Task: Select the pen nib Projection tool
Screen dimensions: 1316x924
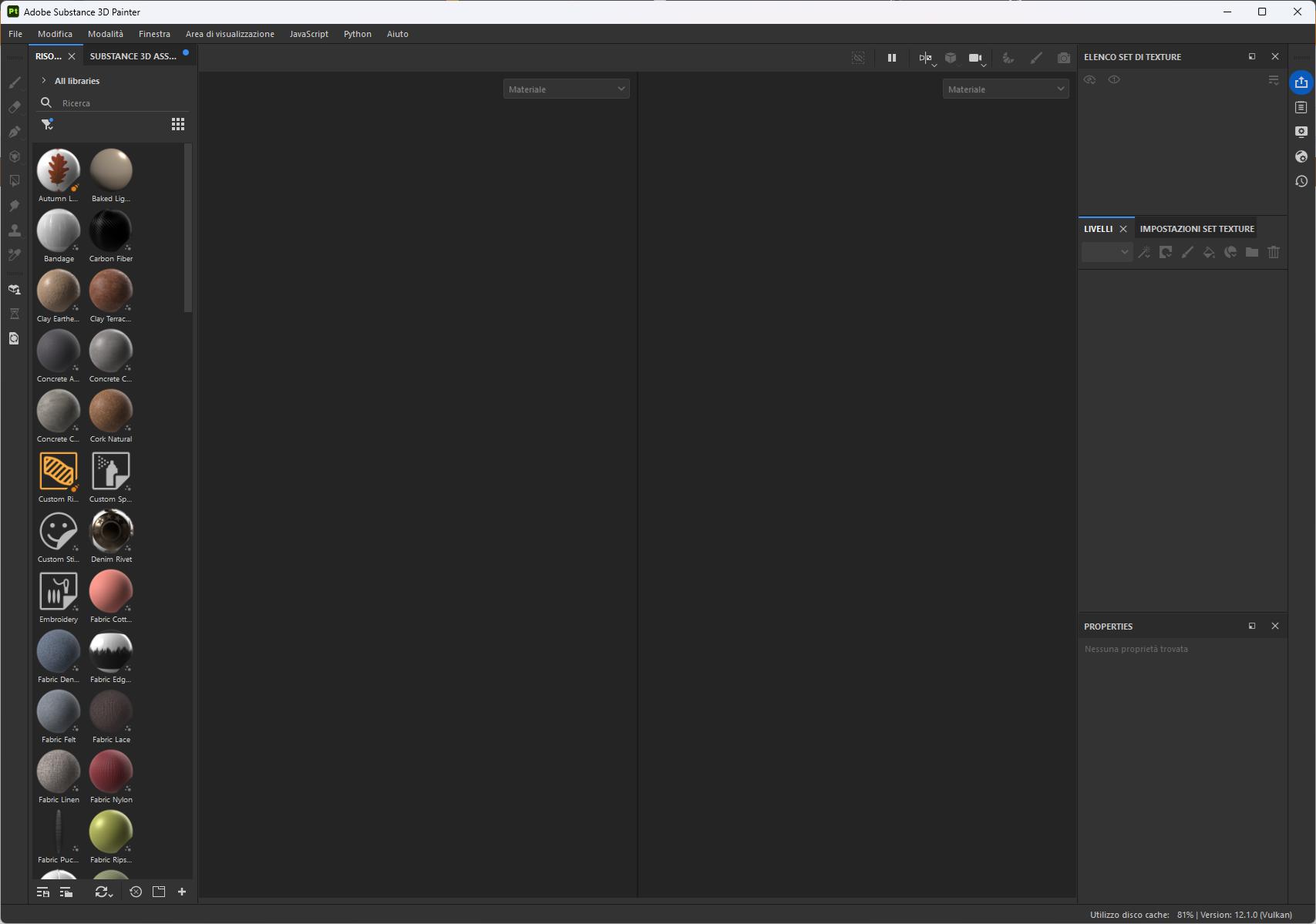Action: [15, 132]
